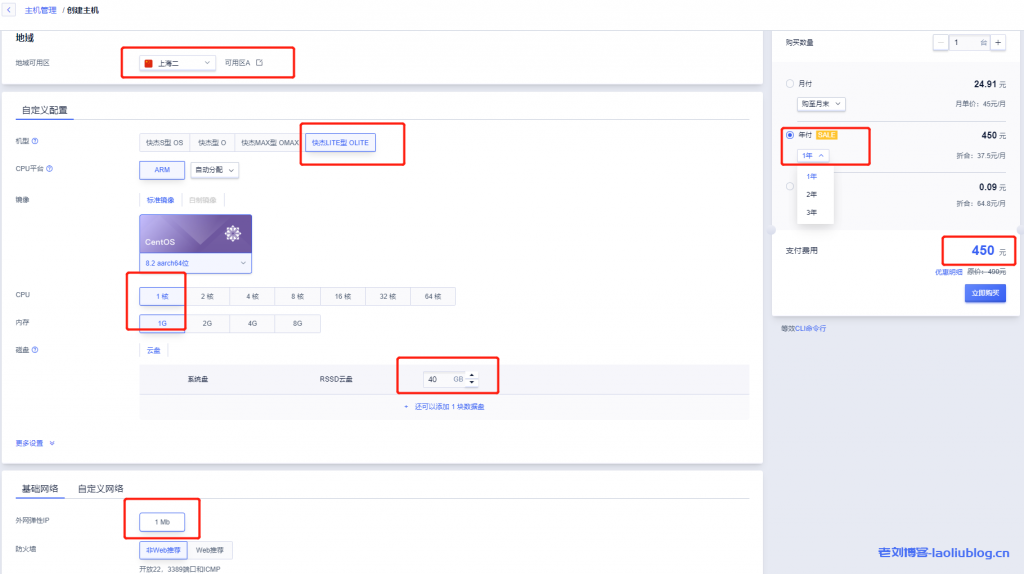Click the back arrow icon beside 主机管理

pos(9,10)
